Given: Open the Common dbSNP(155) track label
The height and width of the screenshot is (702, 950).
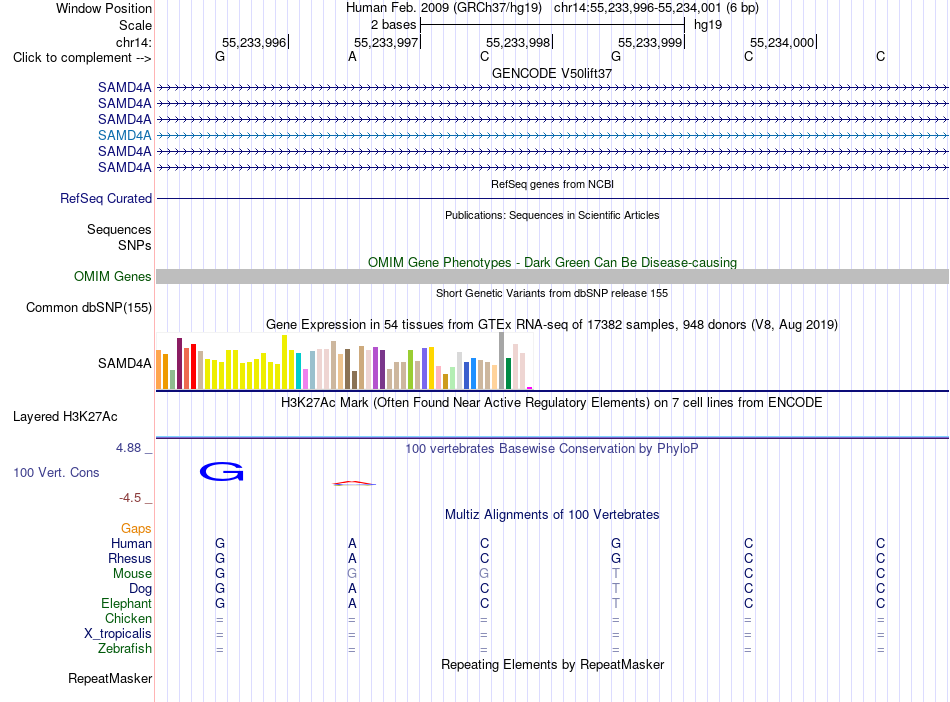Looking at the screenshot, I should (x=88, y=308).
